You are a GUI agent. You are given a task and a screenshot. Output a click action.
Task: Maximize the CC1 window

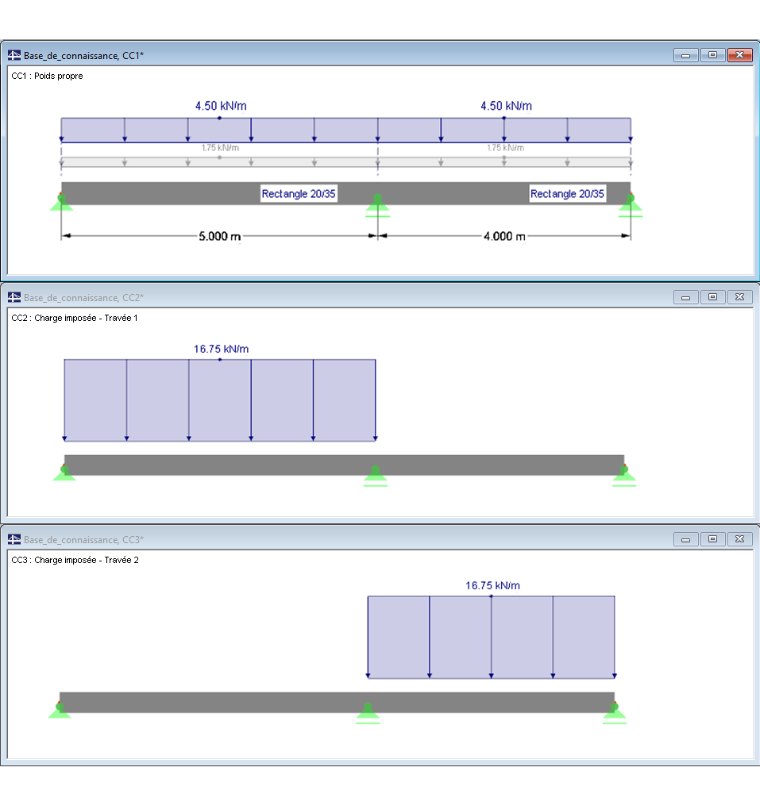coord(712,55)
